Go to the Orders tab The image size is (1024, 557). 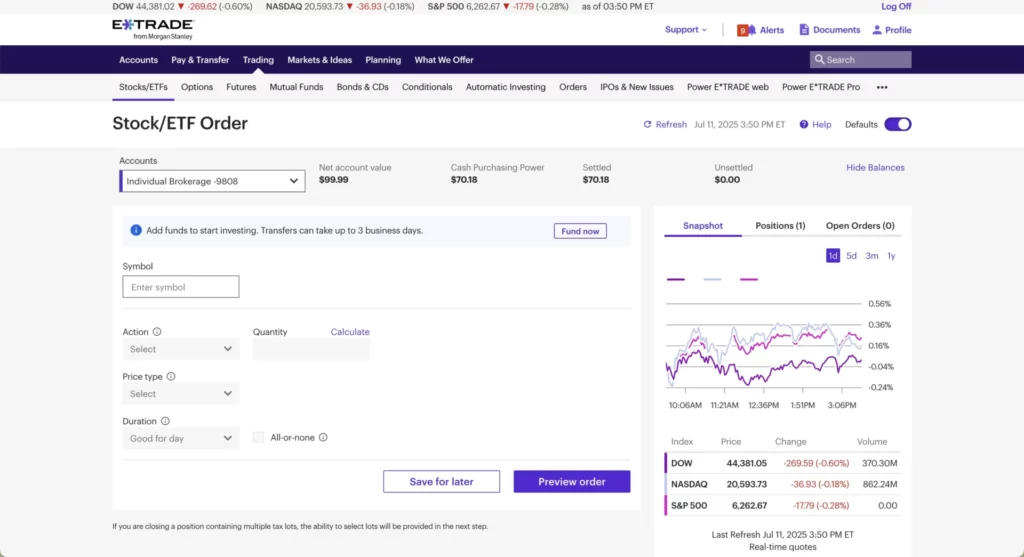[x=573, y=87]
